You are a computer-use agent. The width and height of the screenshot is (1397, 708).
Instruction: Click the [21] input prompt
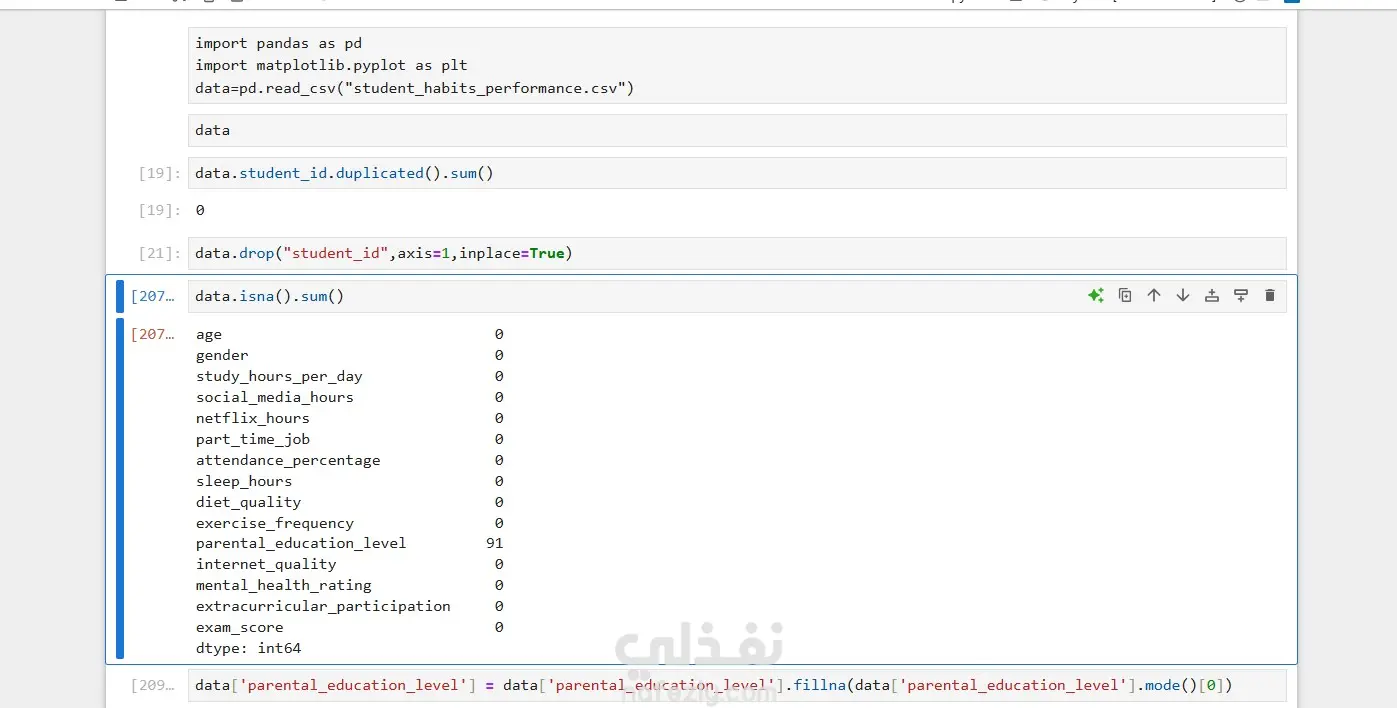pos(160,253)
